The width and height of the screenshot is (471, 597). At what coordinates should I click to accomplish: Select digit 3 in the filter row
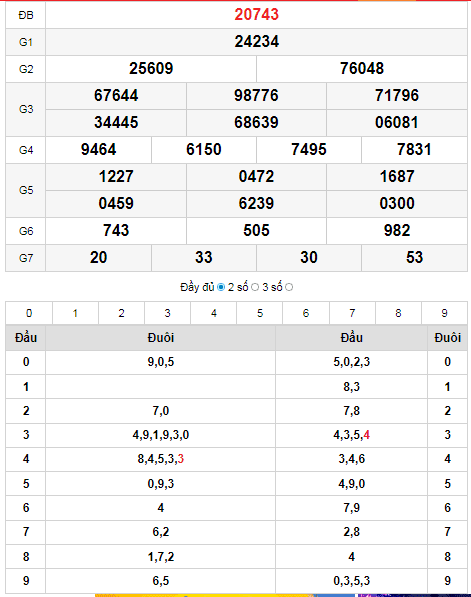[167, 313]
